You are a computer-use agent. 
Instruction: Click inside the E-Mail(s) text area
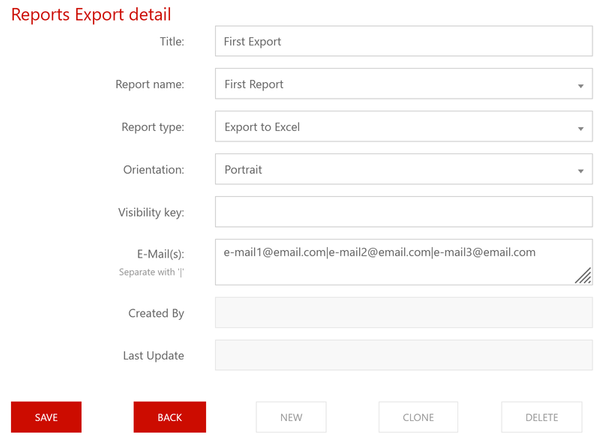point(404,261)
